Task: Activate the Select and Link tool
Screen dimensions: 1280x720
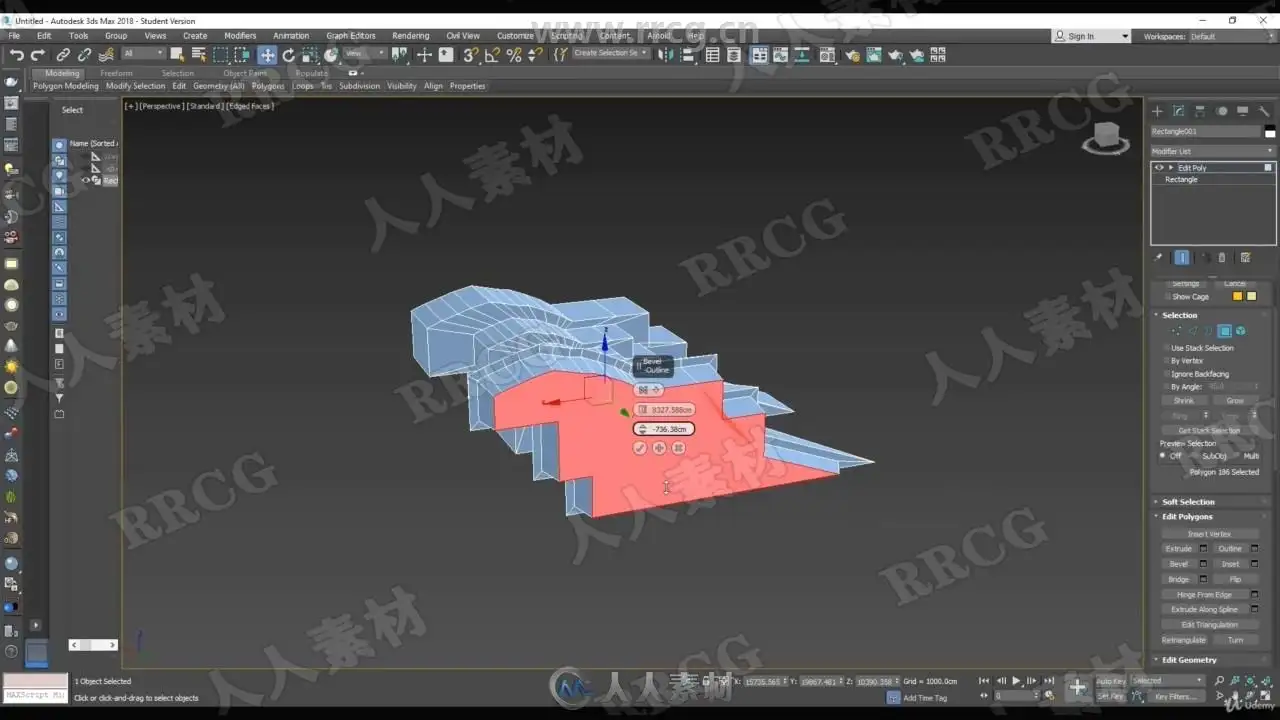Action: tap(63, 55)
